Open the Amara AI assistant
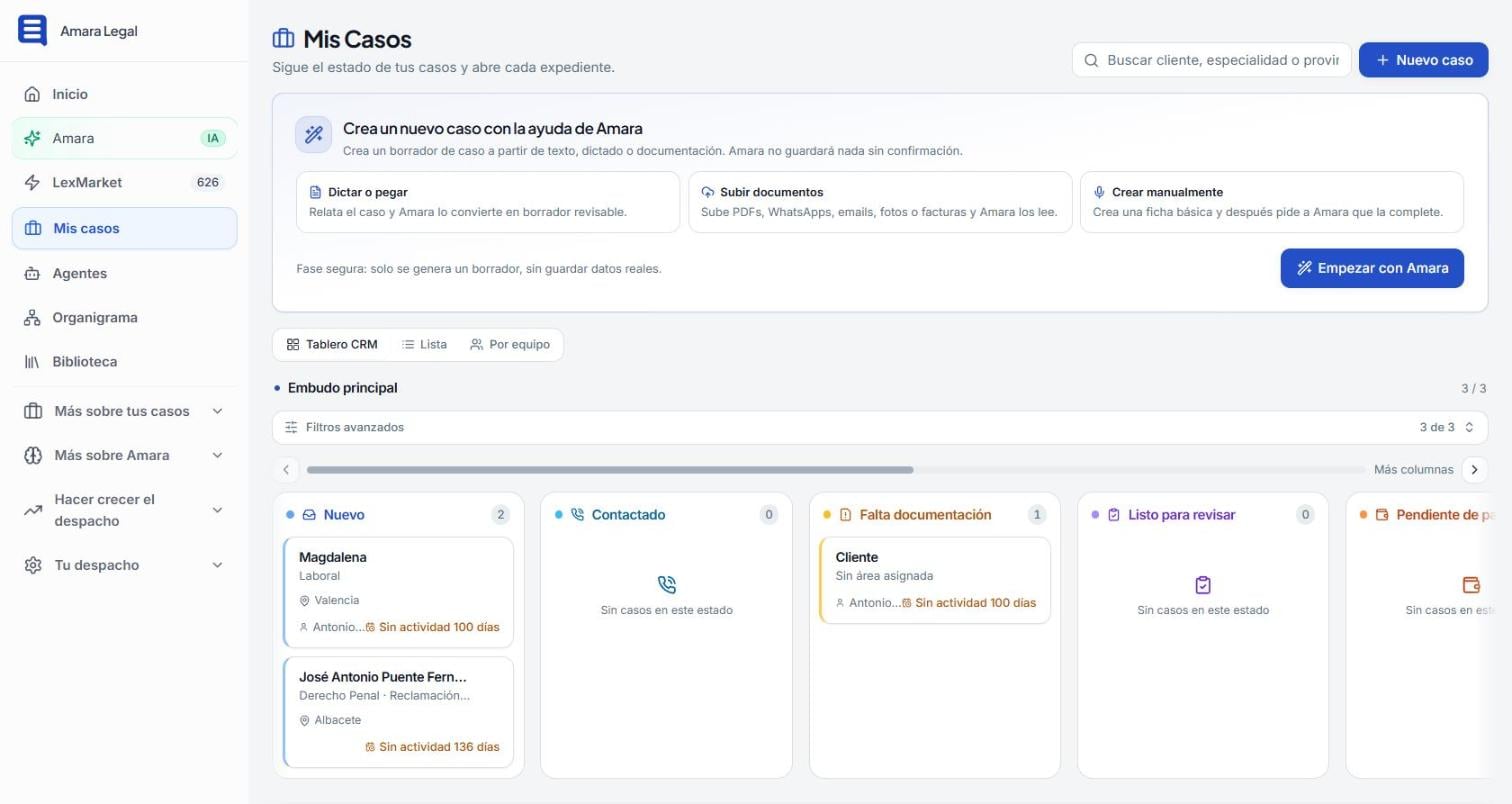This screenshot has width=1512, height=804. click(124, 138)
